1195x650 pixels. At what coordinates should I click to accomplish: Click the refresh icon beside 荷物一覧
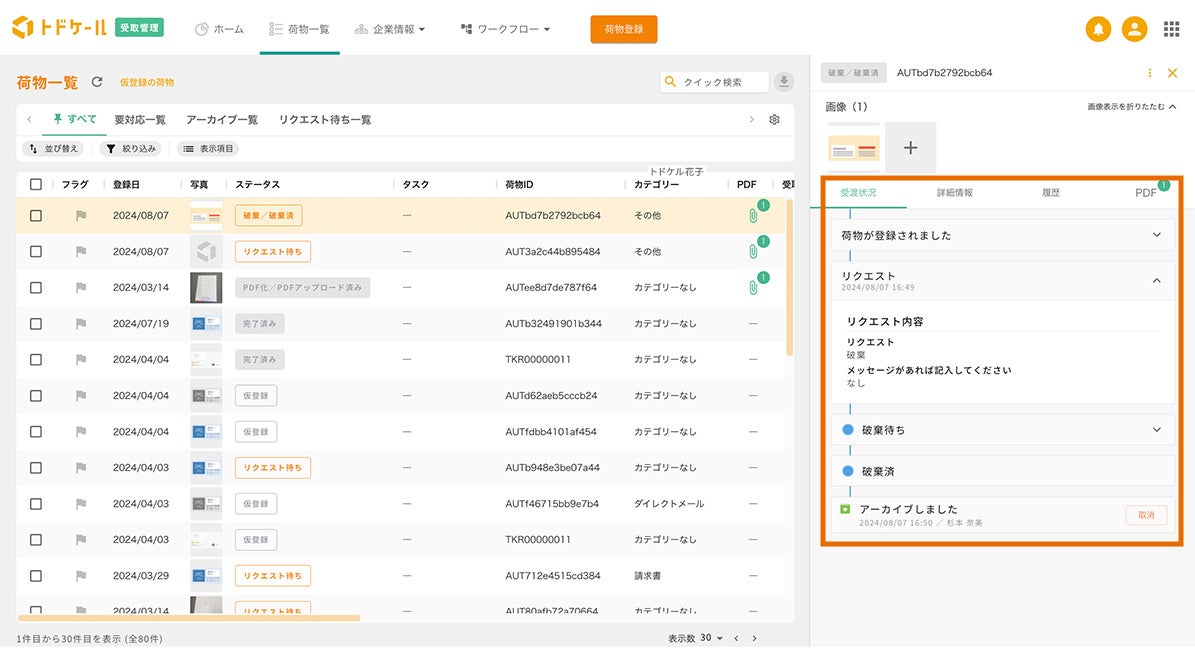click(97, 82)
